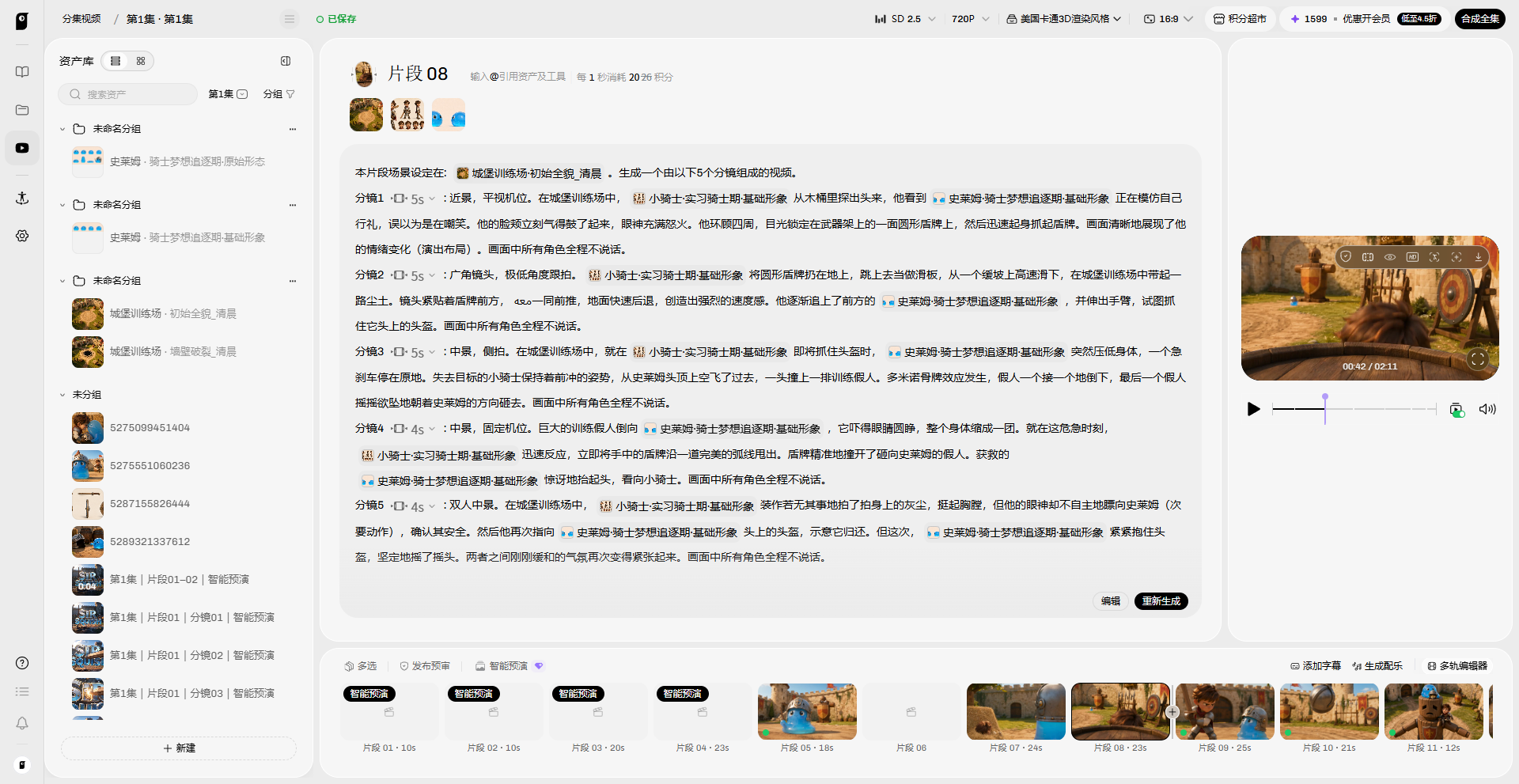The height and width of the screenshot is (784, 1519).
Task: Collapse the 未分组 section
Action: pos(63,395)
